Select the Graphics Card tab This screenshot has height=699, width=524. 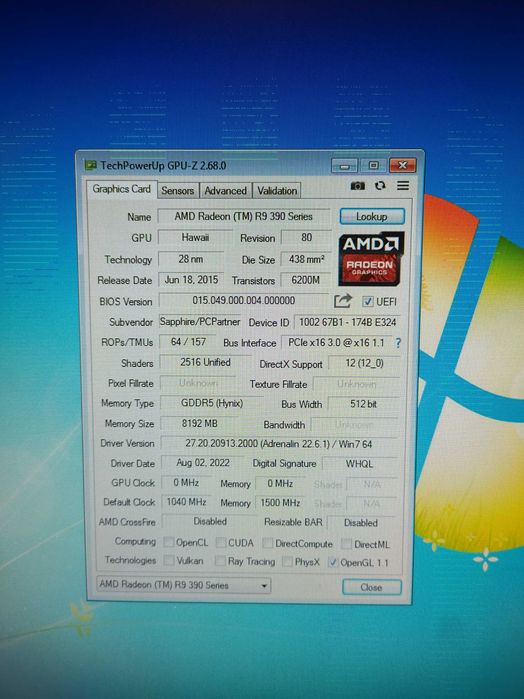point(122,189)
